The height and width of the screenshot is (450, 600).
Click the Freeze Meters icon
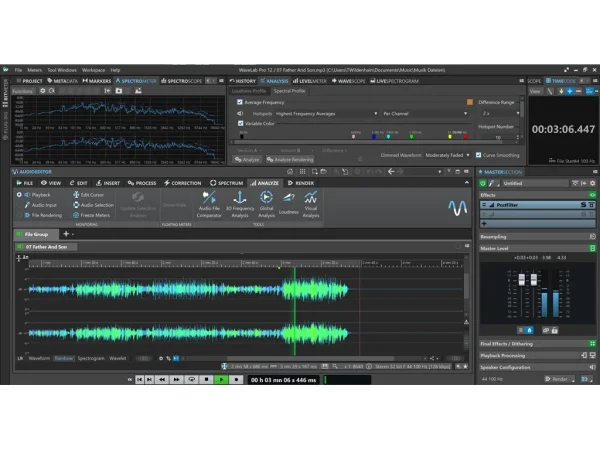pyautogui.click(x=92, y=214)
